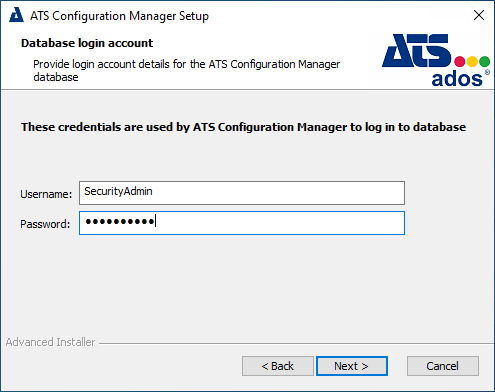495x392 pixels.
Task: Click the window title 'ATS Configuration Manager Setup'
Action: 119,16
